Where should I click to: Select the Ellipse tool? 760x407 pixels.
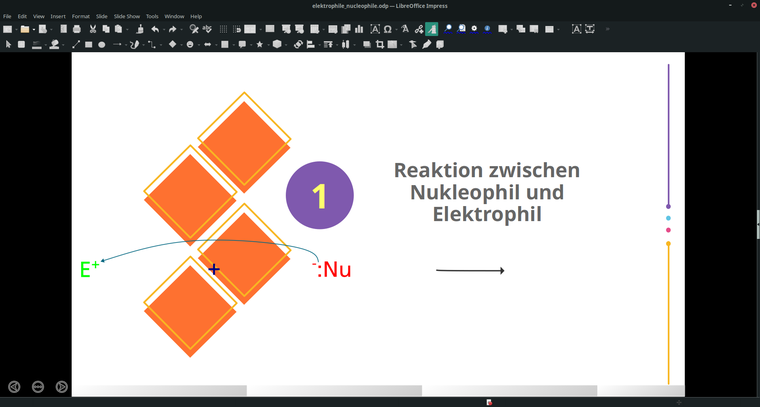102,45
